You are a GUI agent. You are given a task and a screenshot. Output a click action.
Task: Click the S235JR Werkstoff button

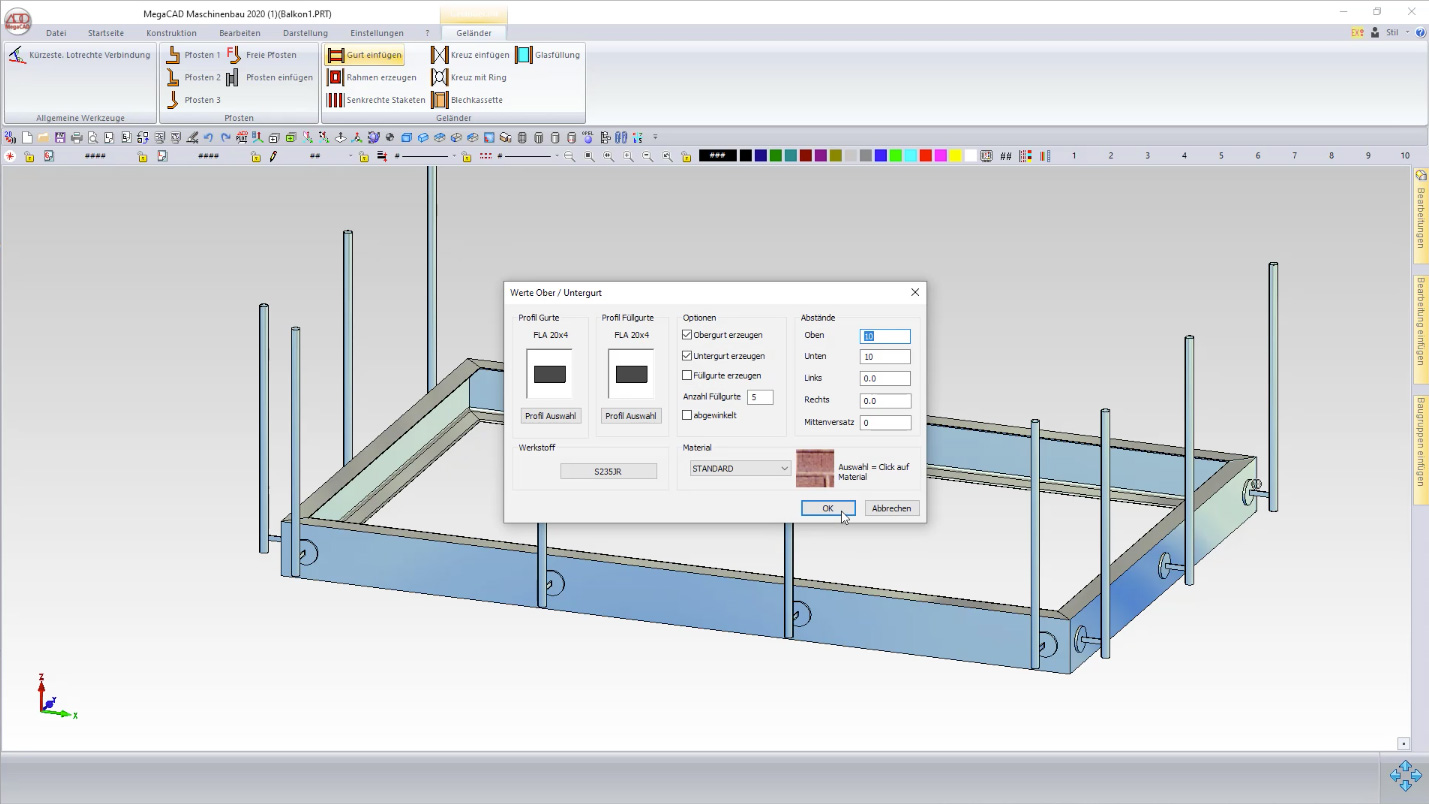[x=608, y=471]
